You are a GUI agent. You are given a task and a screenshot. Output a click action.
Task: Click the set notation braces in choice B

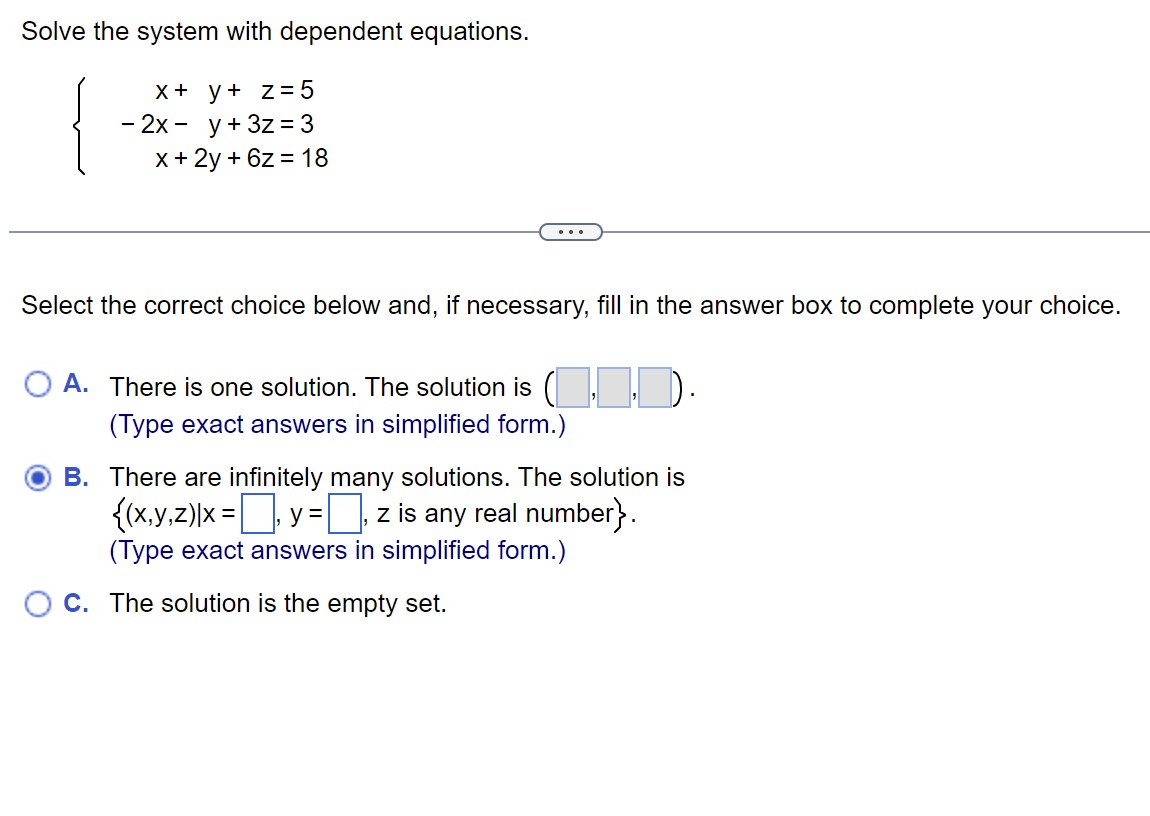click(x=120, y=513)
